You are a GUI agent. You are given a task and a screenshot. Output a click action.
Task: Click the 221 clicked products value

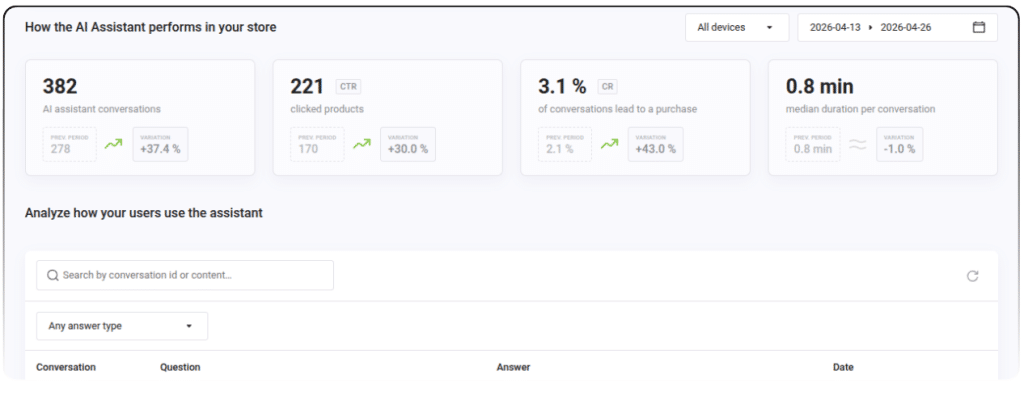point(307,86)
